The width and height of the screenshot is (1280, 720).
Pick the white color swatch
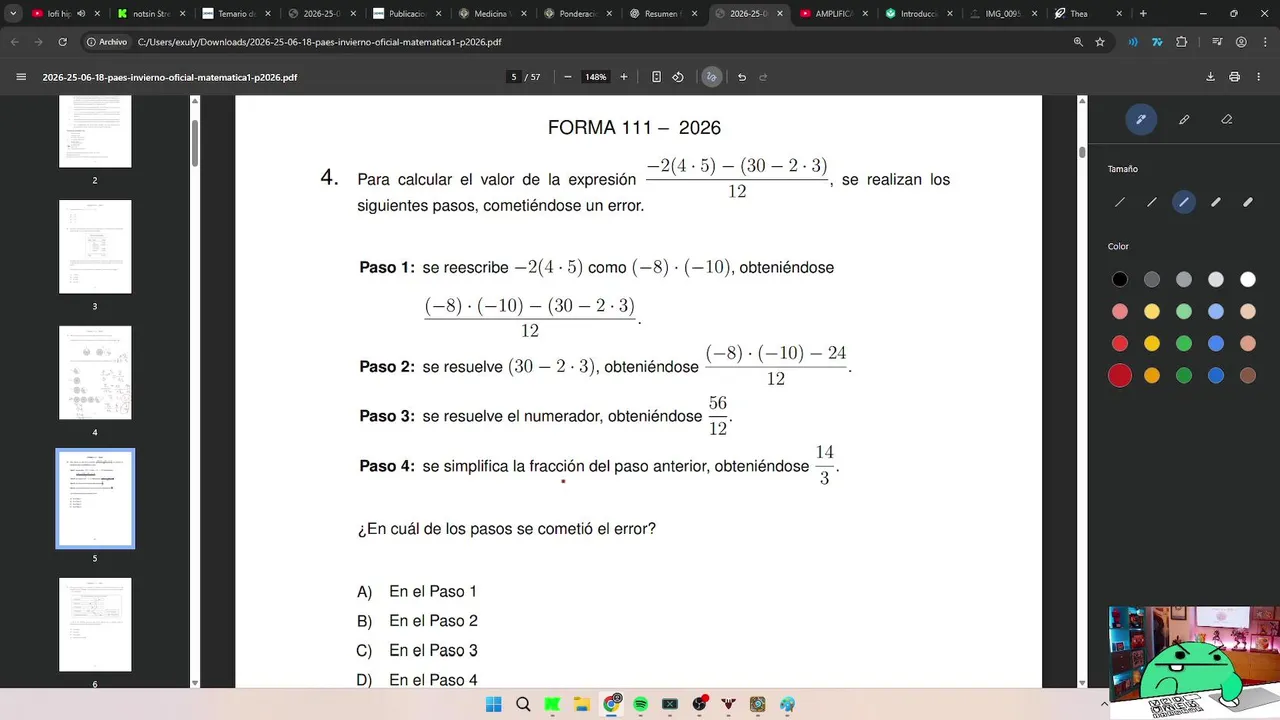(x=1248, y=279)
